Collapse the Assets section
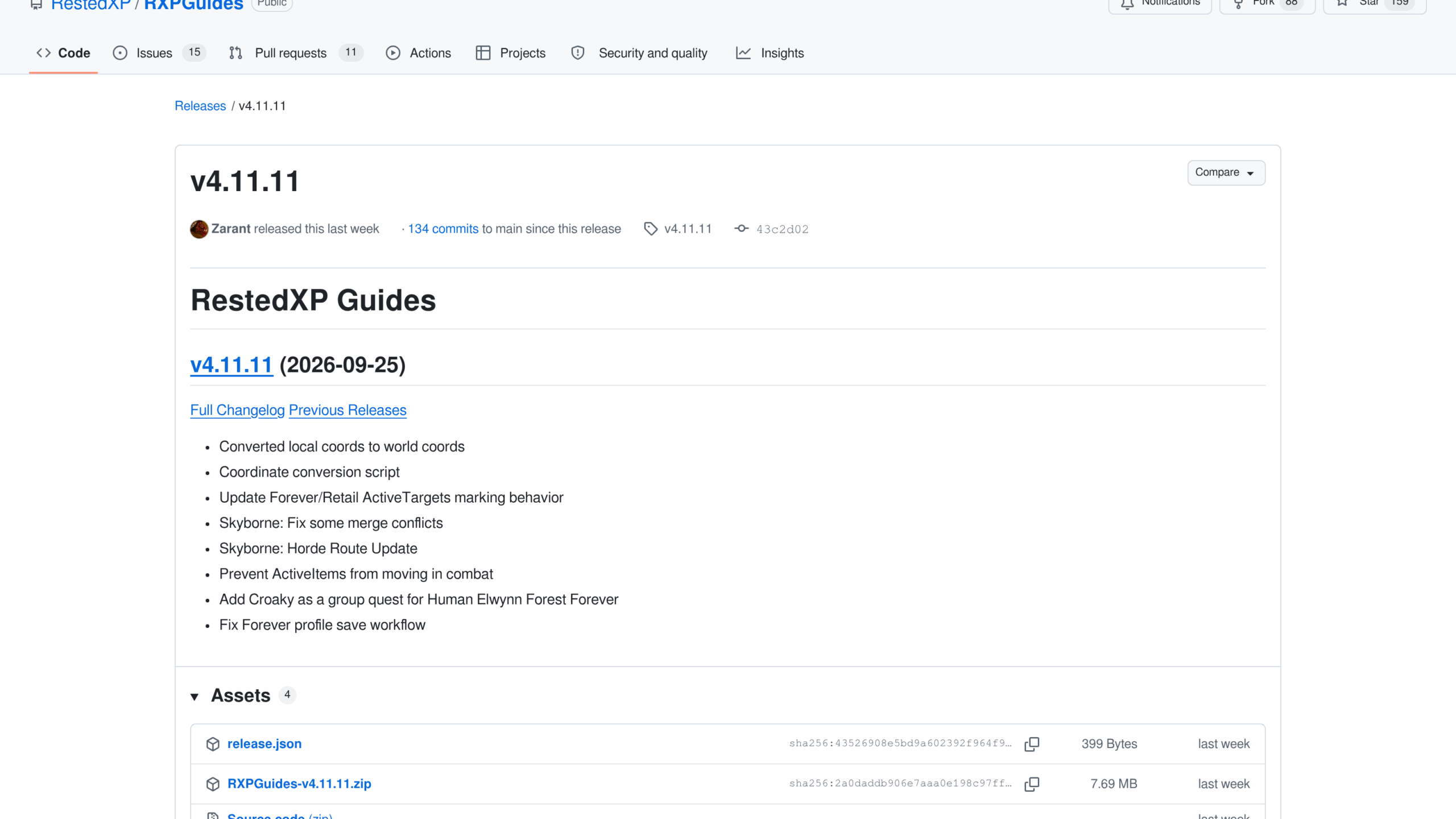Image resolution: width=1456 pixels, height=819 pixels. [x=195, y=696]
